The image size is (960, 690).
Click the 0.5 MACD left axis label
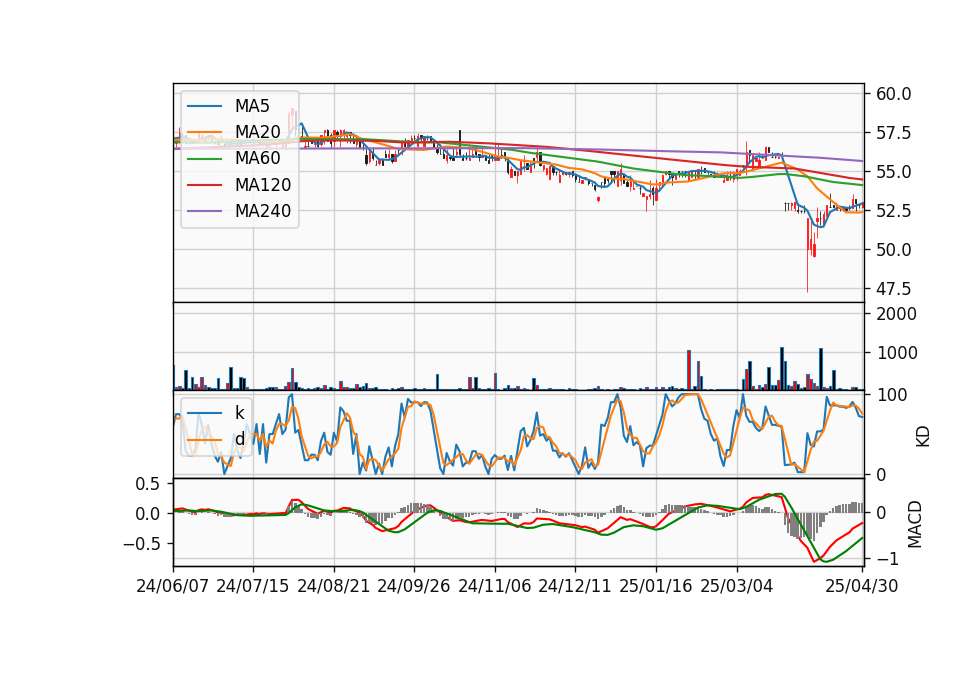tap(147, 484)
